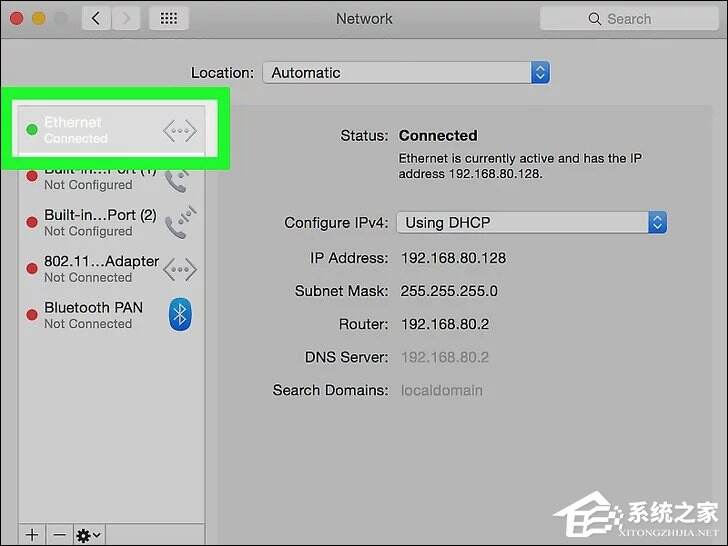Go back with the left chevron button
Viewport: 728px width, 546px height.
coord(96,19)
